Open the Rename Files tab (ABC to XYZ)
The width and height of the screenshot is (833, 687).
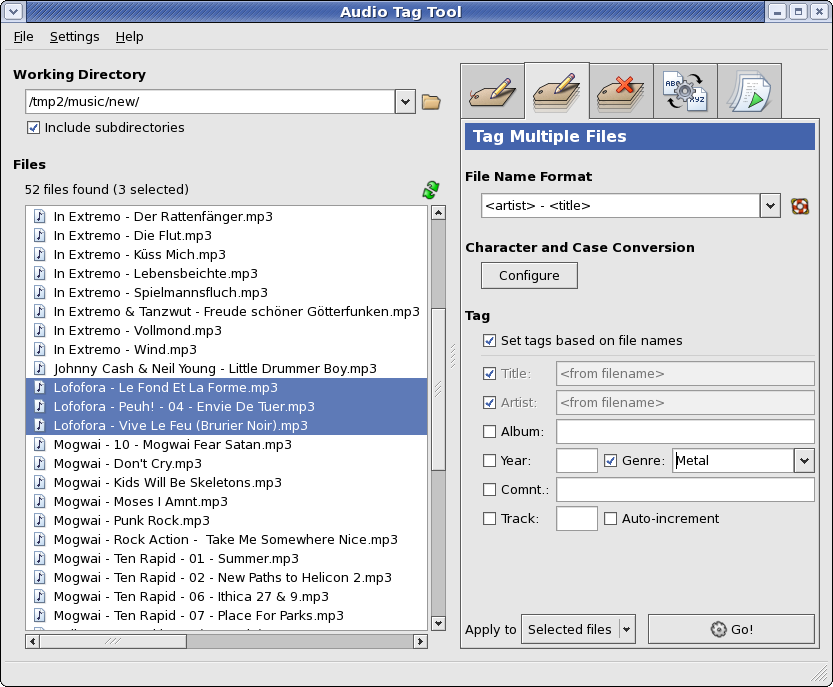(685, 91)
